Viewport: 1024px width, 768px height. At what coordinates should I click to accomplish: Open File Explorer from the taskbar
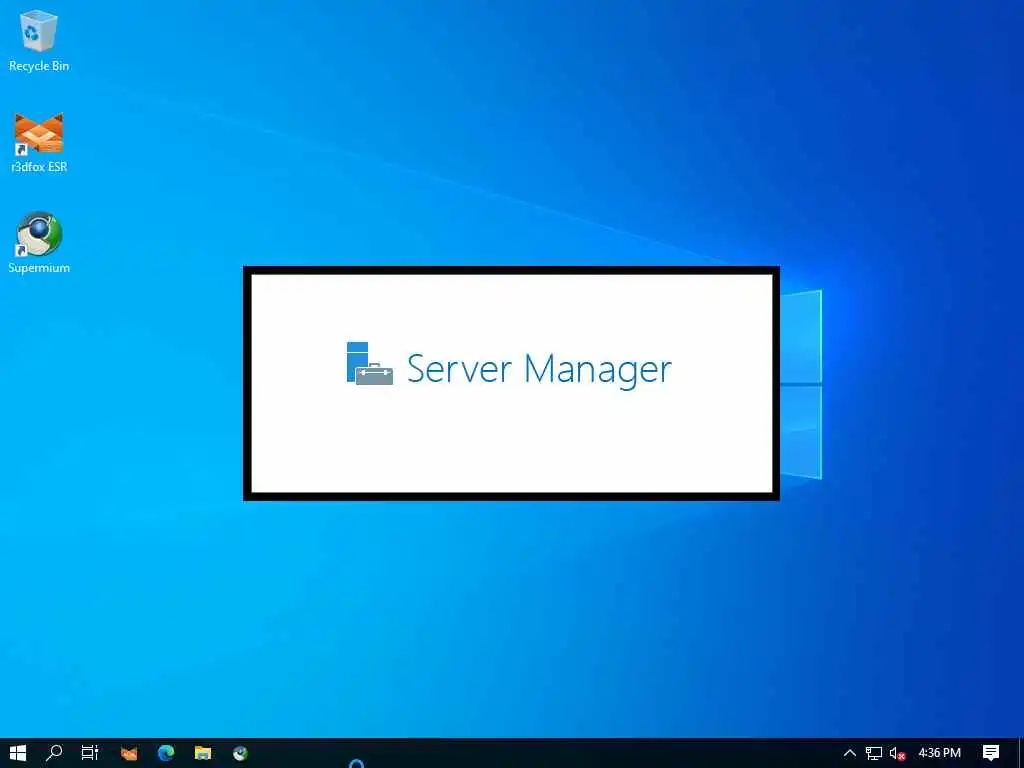(203, 753)
